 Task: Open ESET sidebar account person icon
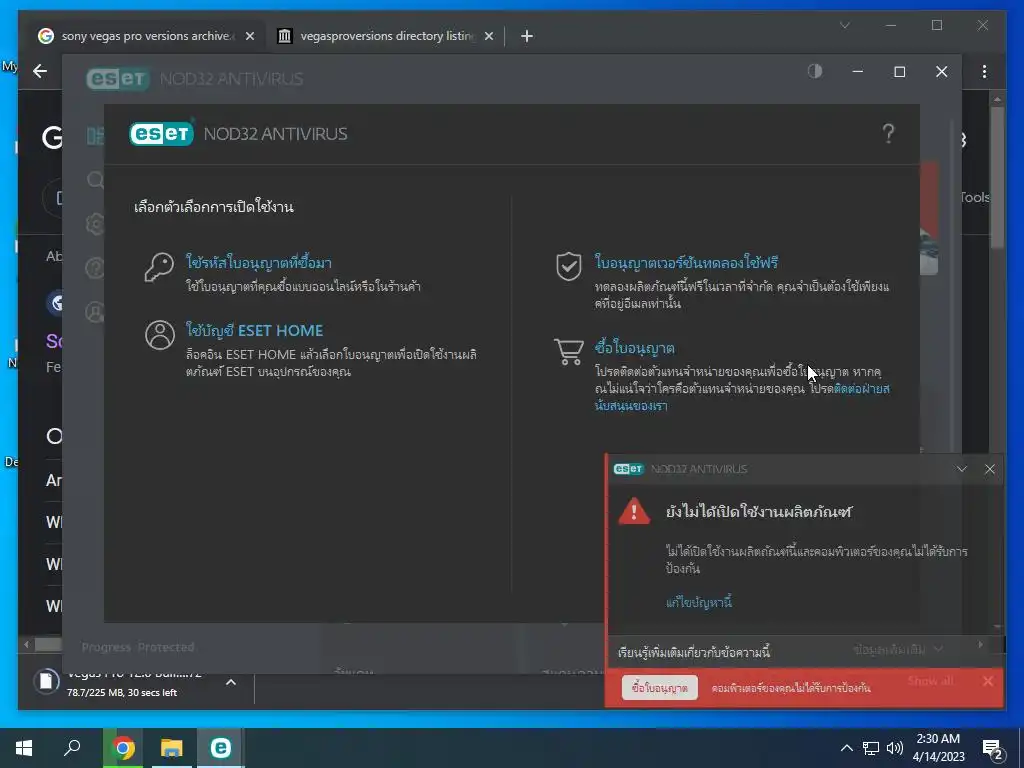95,312
